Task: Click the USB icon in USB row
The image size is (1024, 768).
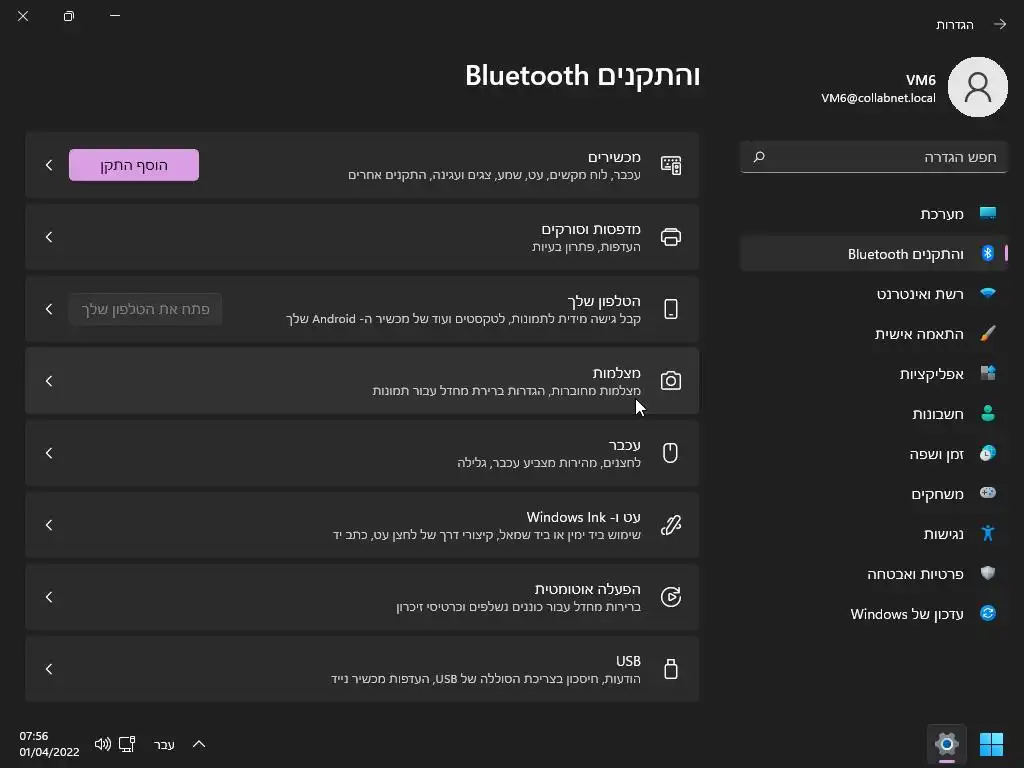Action: (671, 669)
